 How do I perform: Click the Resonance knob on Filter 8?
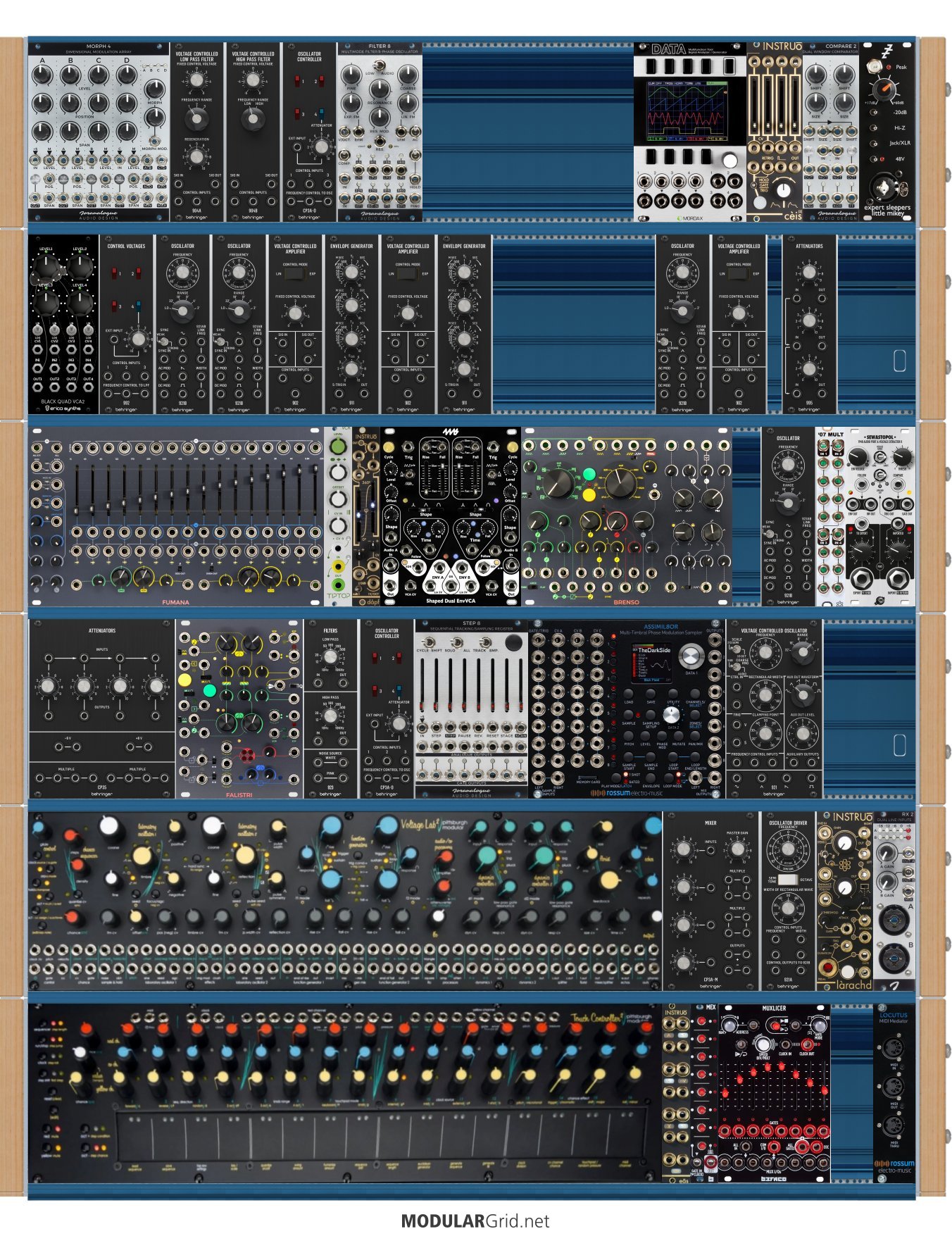coord(380,89)
